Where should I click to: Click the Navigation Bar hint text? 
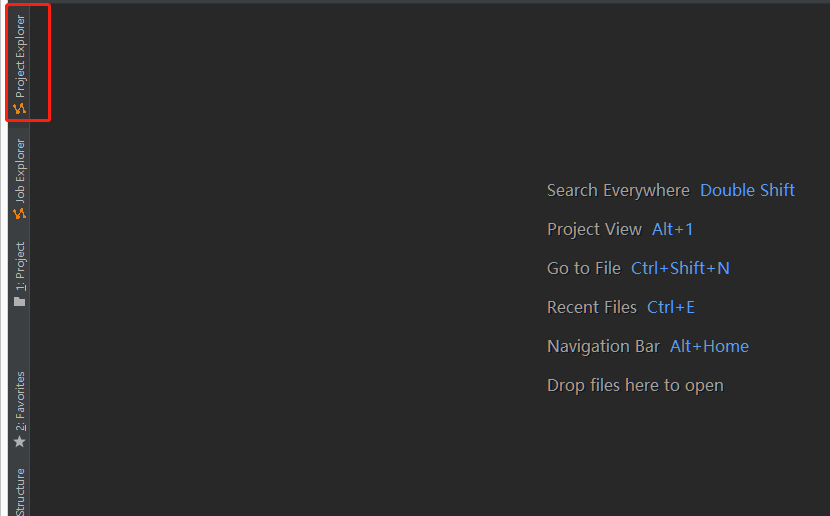(603, 346)
